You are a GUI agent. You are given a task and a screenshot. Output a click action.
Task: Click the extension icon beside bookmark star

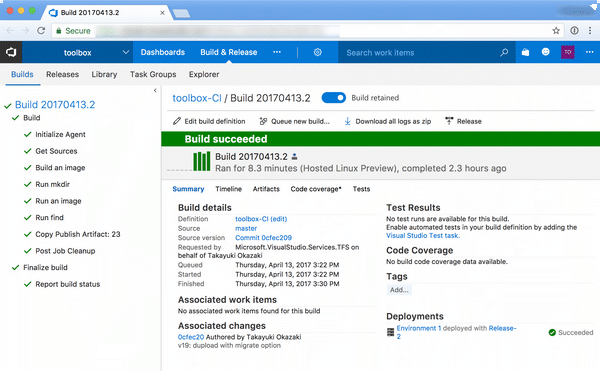coord(574,31)
